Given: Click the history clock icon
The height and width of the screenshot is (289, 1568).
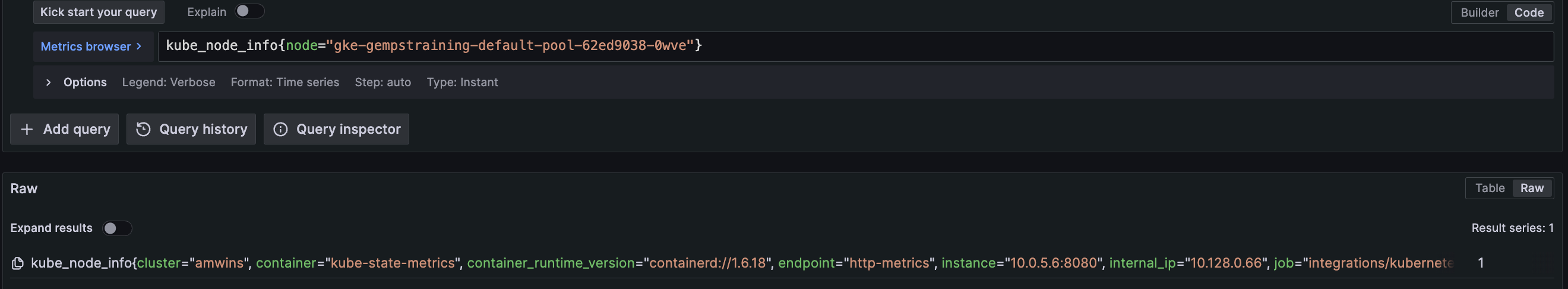Looking at the screenshot, I should coord(143,129).
